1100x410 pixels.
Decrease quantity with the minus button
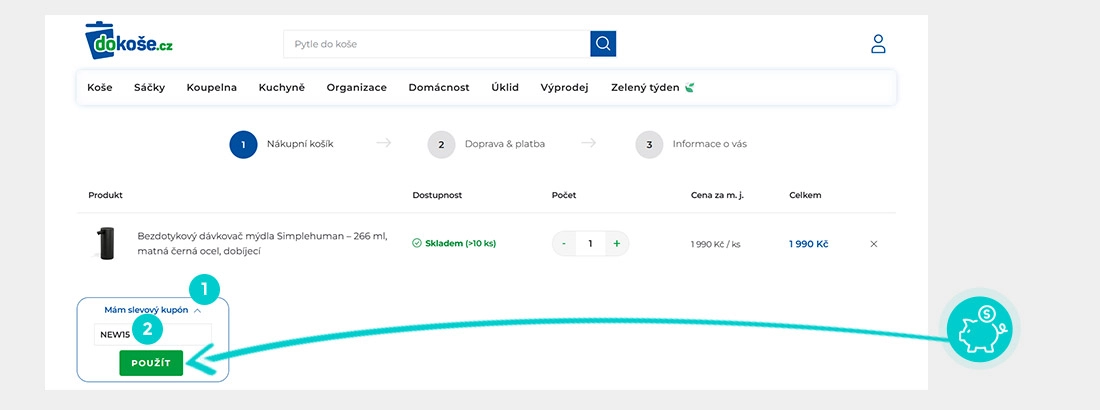564,244
